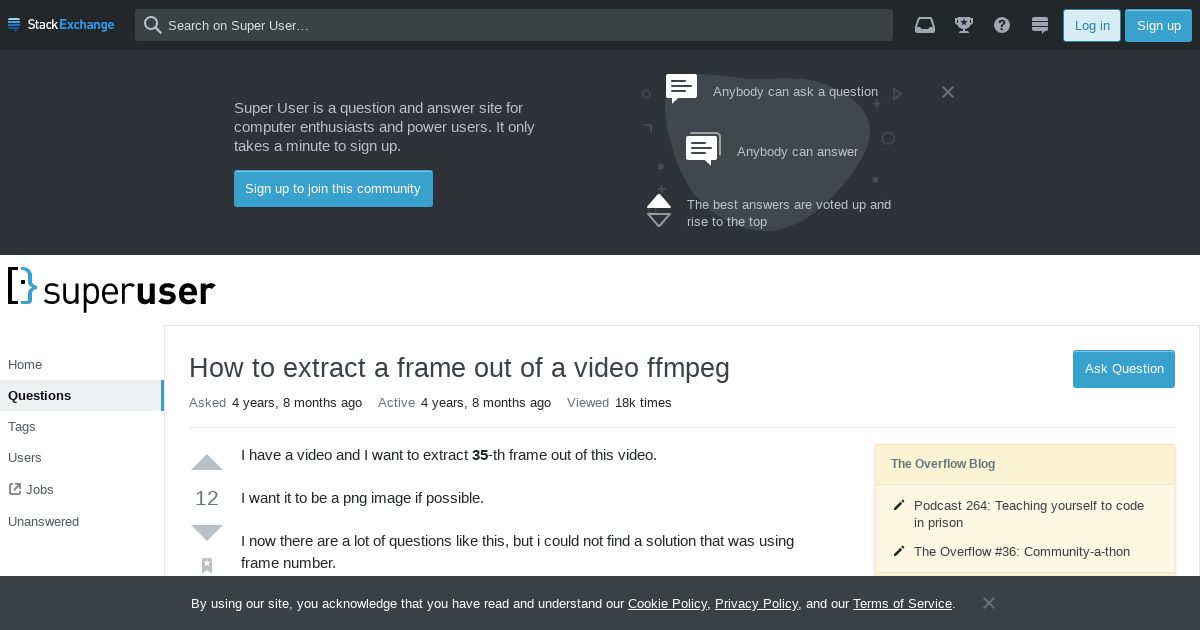Open the Privacy Policy link

756,603
